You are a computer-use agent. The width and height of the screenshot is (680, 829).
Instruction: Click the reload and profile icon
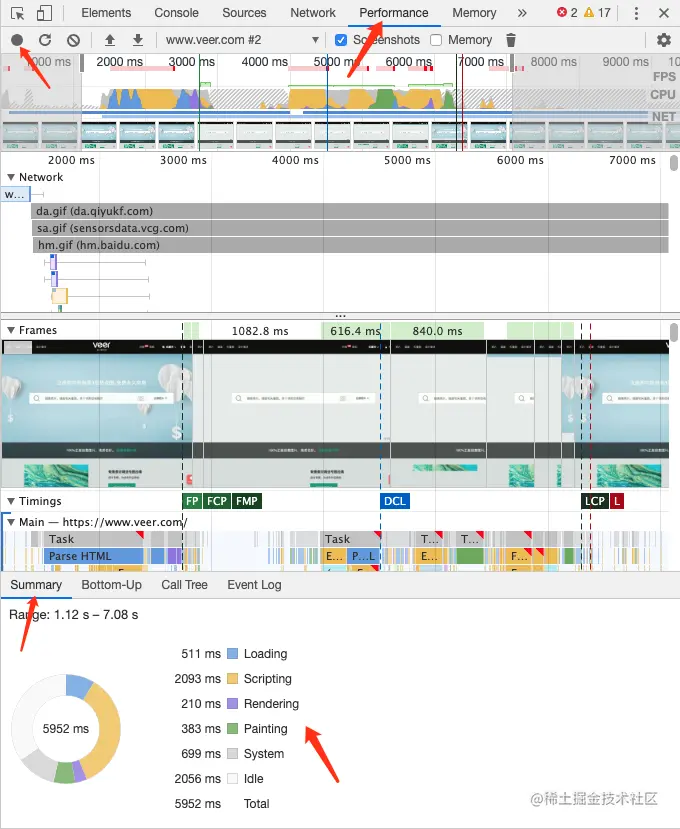tap(45, 40)
